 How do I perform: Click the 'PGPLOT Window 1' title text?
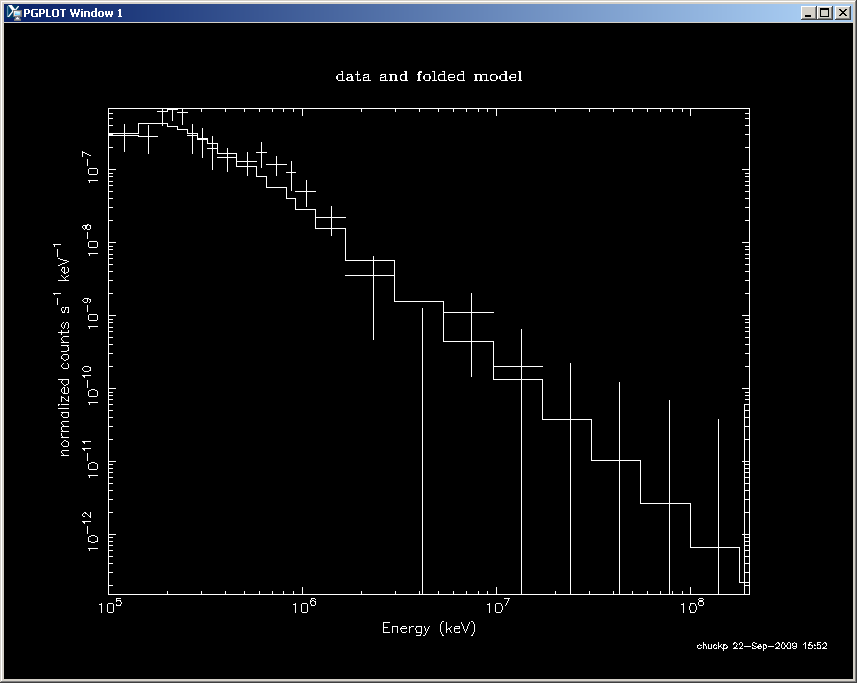click(x=73, y=13)
